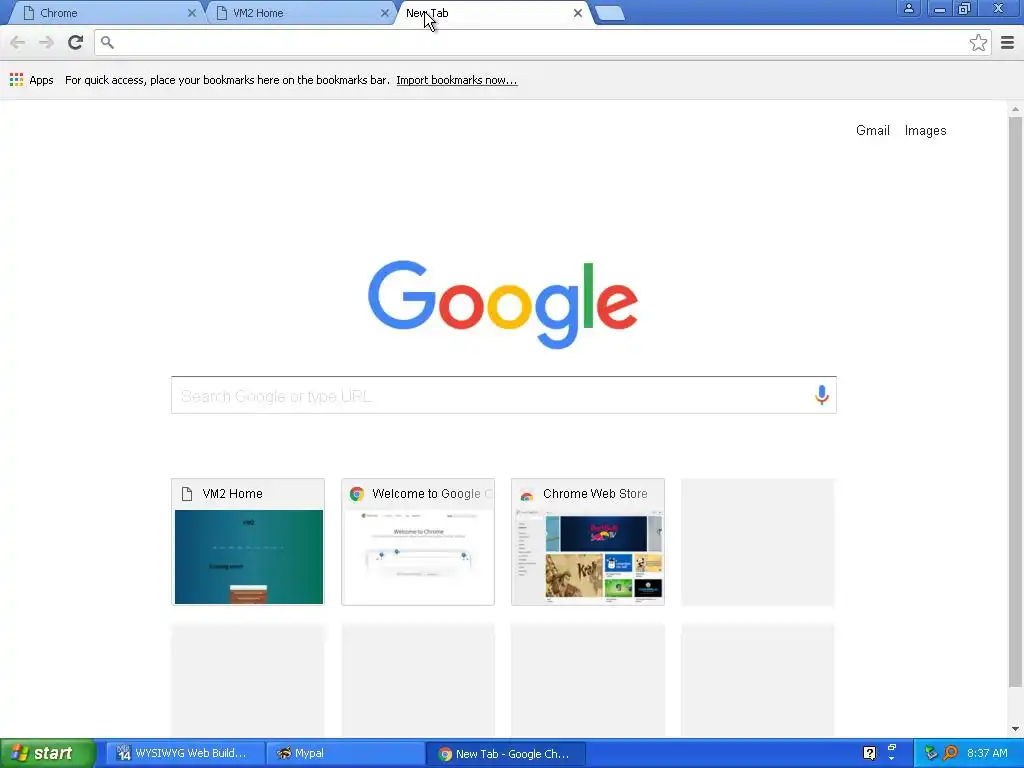Image resolution: width=1024 pixels, height=768 pixels.
Task: Click in the address bar
Action: pos(542,42)
